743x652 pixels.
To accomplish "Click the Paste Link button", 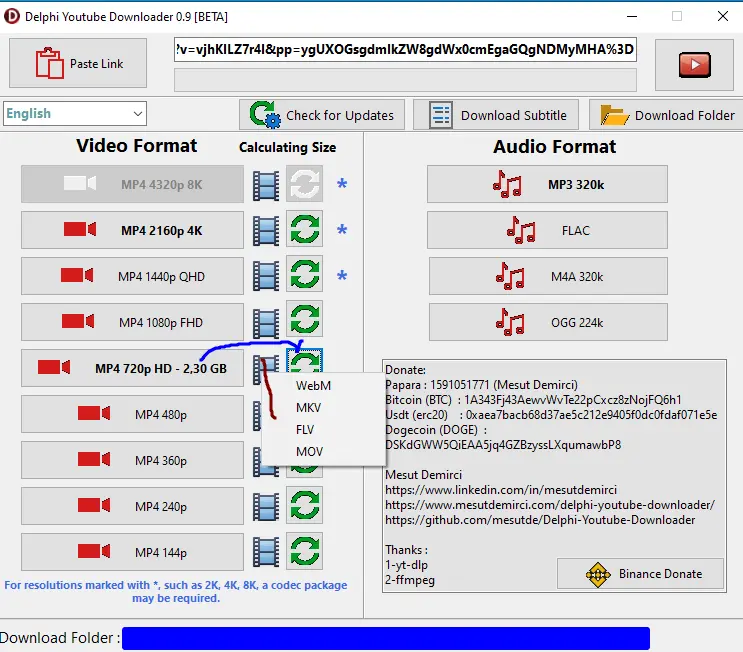I will [78, 63].
